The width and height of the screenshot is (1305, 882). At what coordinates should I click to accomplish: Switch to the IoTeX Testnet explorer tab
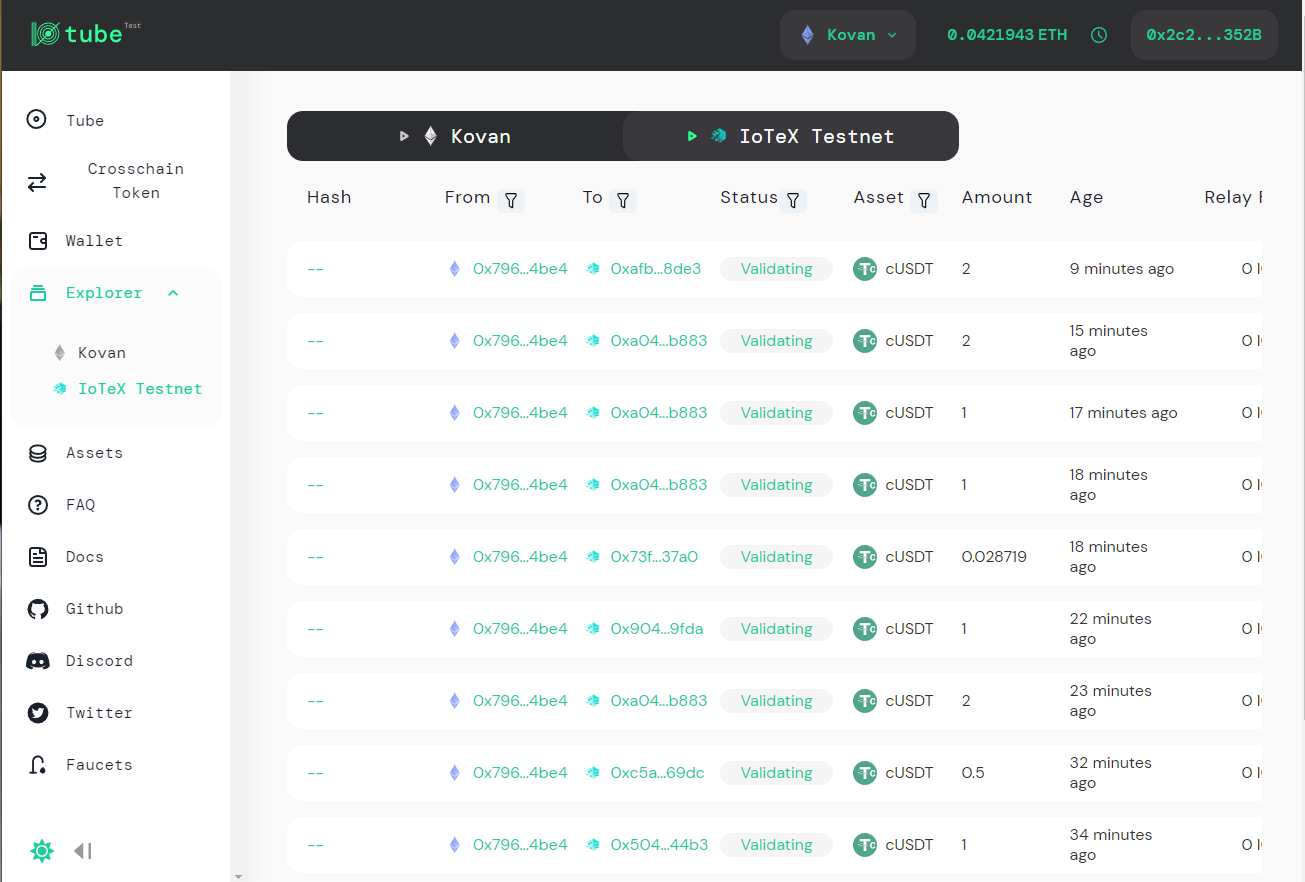pyautogui.click(x=791, y=136)
